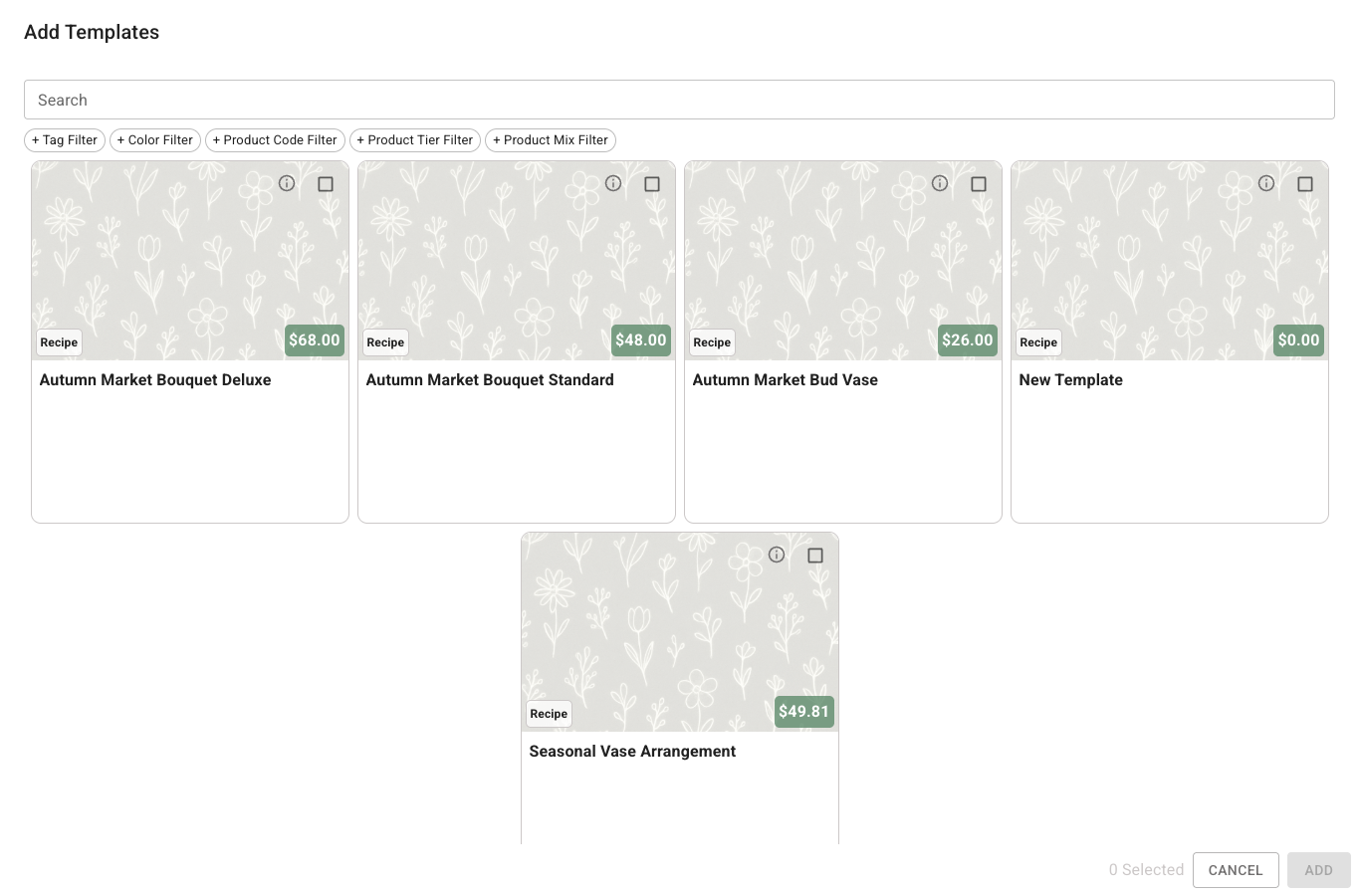The image size is (1359, 896).
Task: Click the Cancel button
Action: [1236, 870]
